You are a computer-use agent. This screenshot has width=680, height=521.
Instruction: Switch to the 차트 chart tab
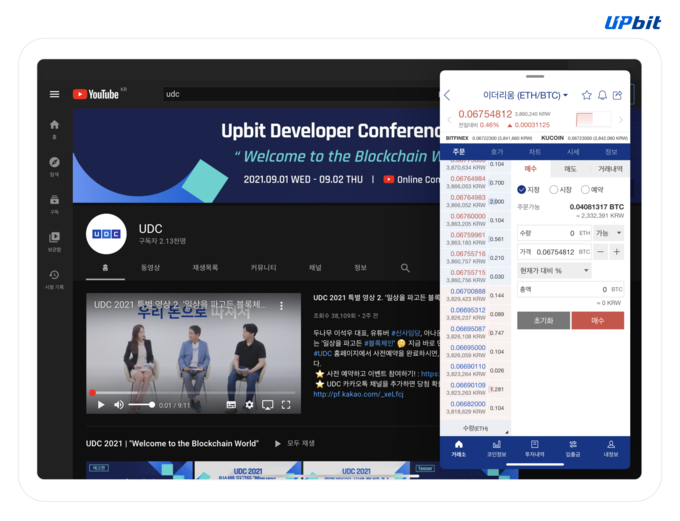tap(535, 152)
